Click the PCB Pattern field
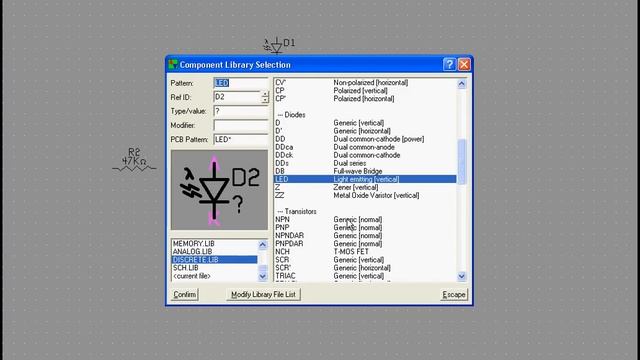 coord(240,139)
